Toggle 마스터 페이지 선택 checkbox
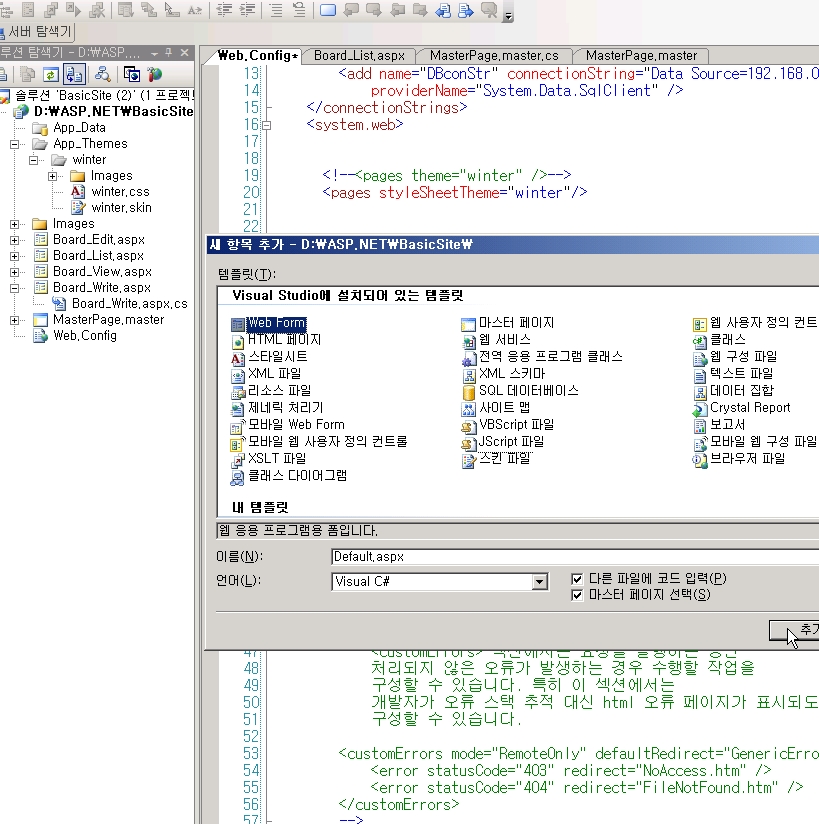This screenshot has height=824, width=819. (x=577, y=595)
